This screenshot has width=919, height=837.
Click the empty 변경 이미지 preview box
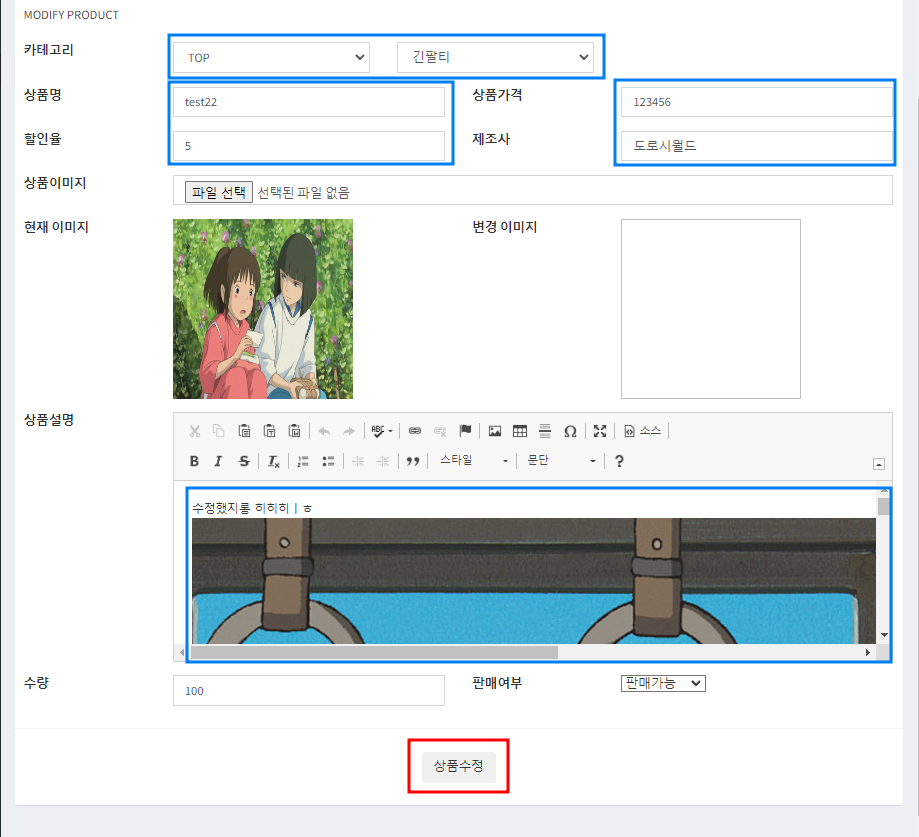[x=711, y=309]
